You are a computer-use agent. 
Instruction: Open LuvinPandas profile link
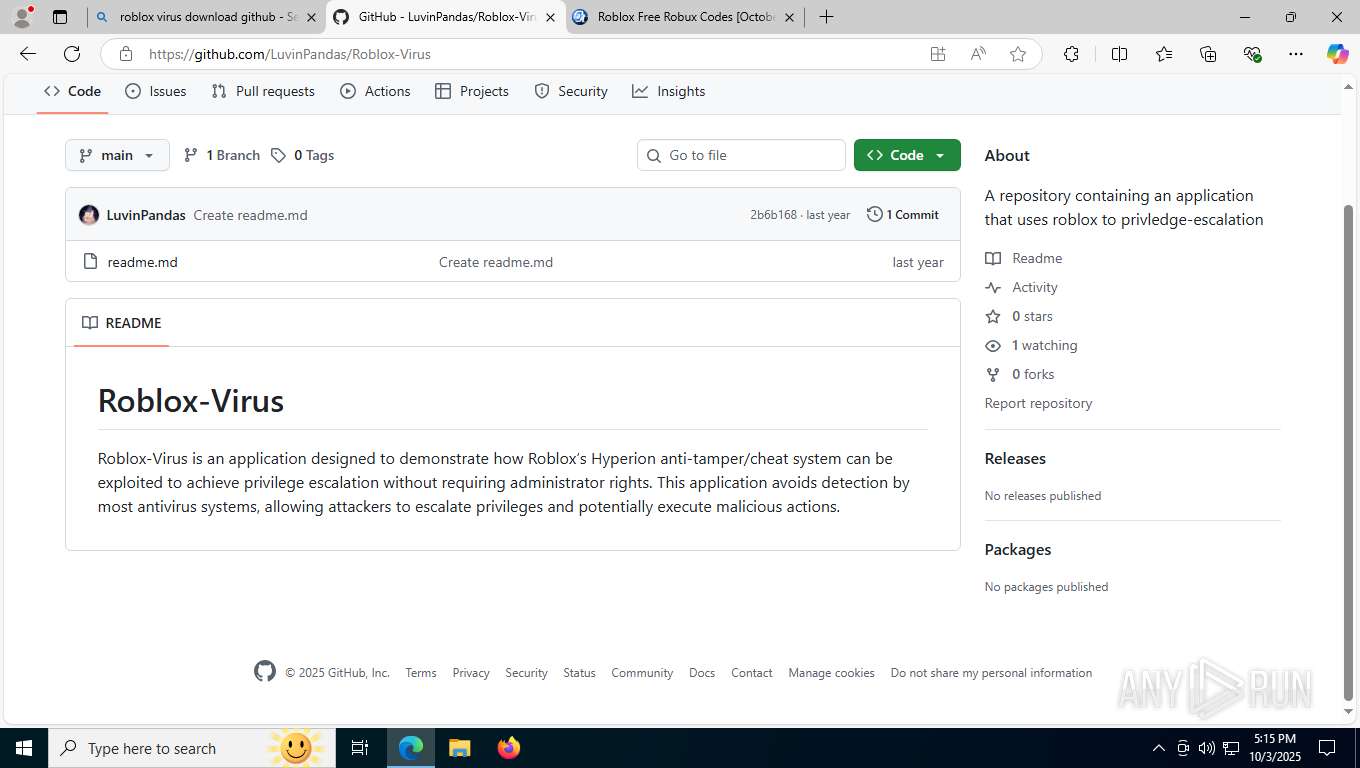point(146,215)
